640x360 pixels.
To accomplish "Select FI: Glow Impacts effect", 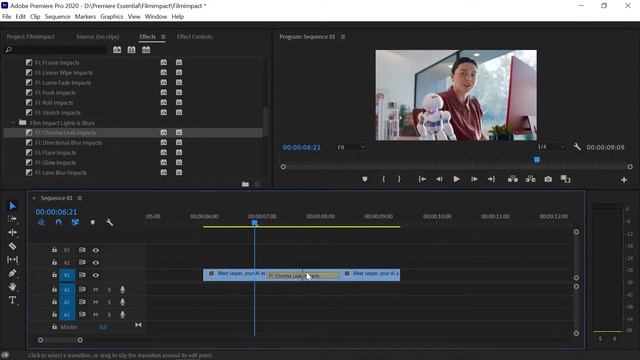I will pyautogui.click(x=56, y=163).
